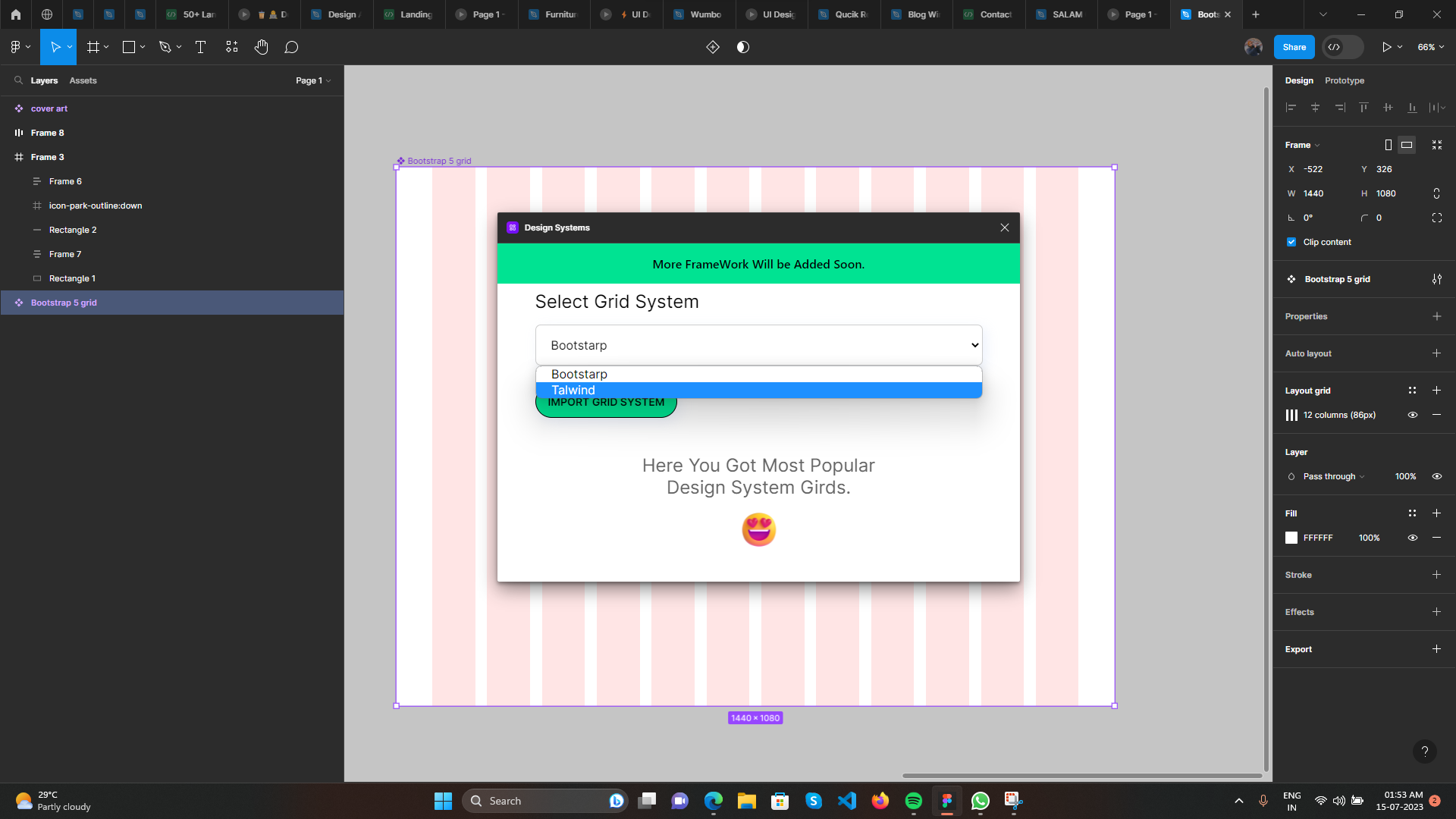Set frame orientation to portrait
This screenshot has width=1456, height=819.
tap(1389, 145)
